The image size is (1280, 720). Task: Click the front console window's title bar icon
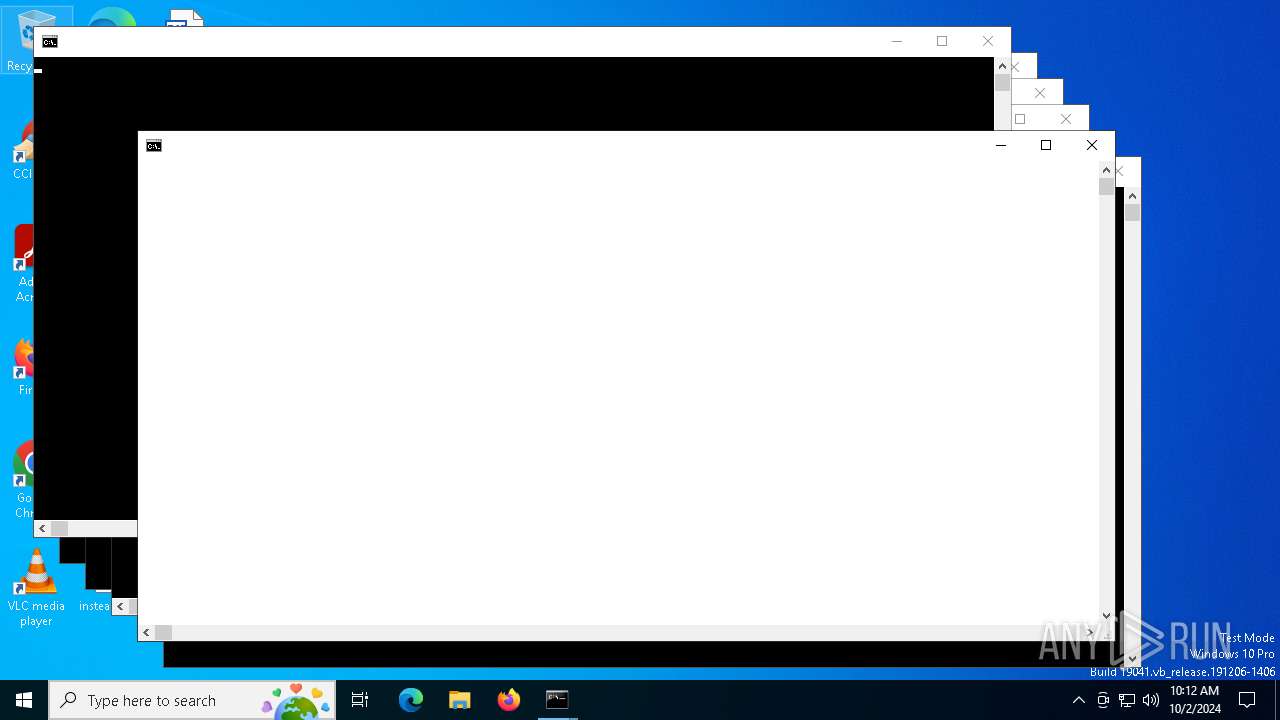tap(154, 146)
